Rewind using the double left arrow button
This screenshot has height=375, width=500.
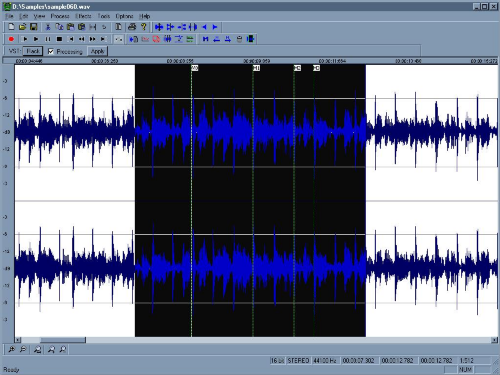click(x=81, y=39)
